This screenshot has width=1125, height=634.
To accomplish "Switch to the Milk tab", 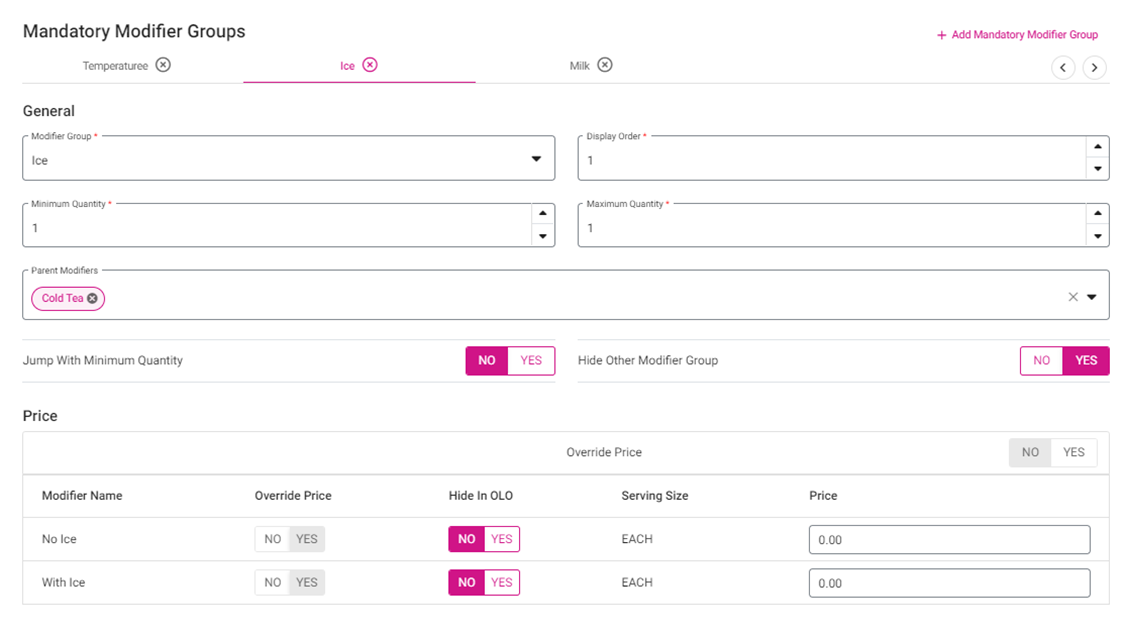I will pyautogui.click(x=580, y=66).
